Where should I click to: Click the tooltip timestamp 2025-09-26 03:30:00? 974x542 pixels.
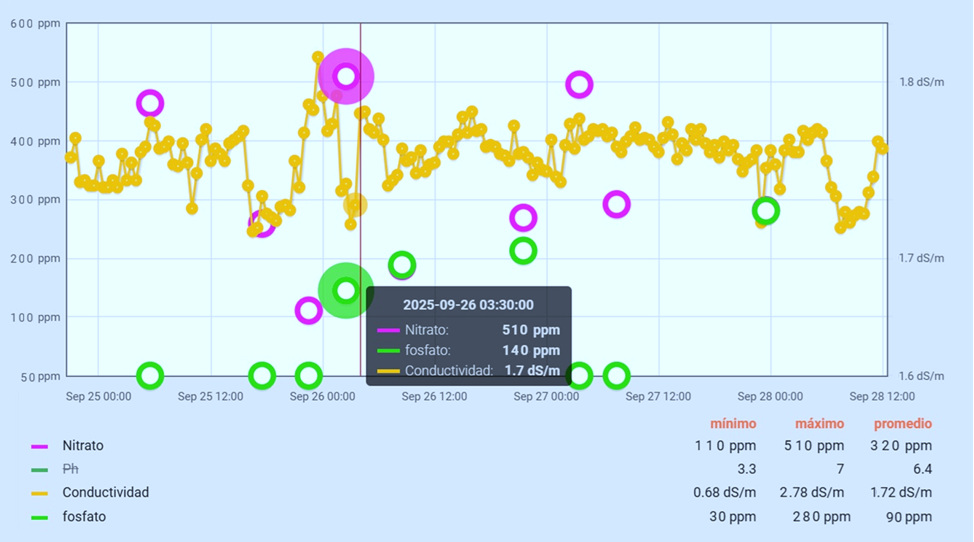tap(468, 305)
